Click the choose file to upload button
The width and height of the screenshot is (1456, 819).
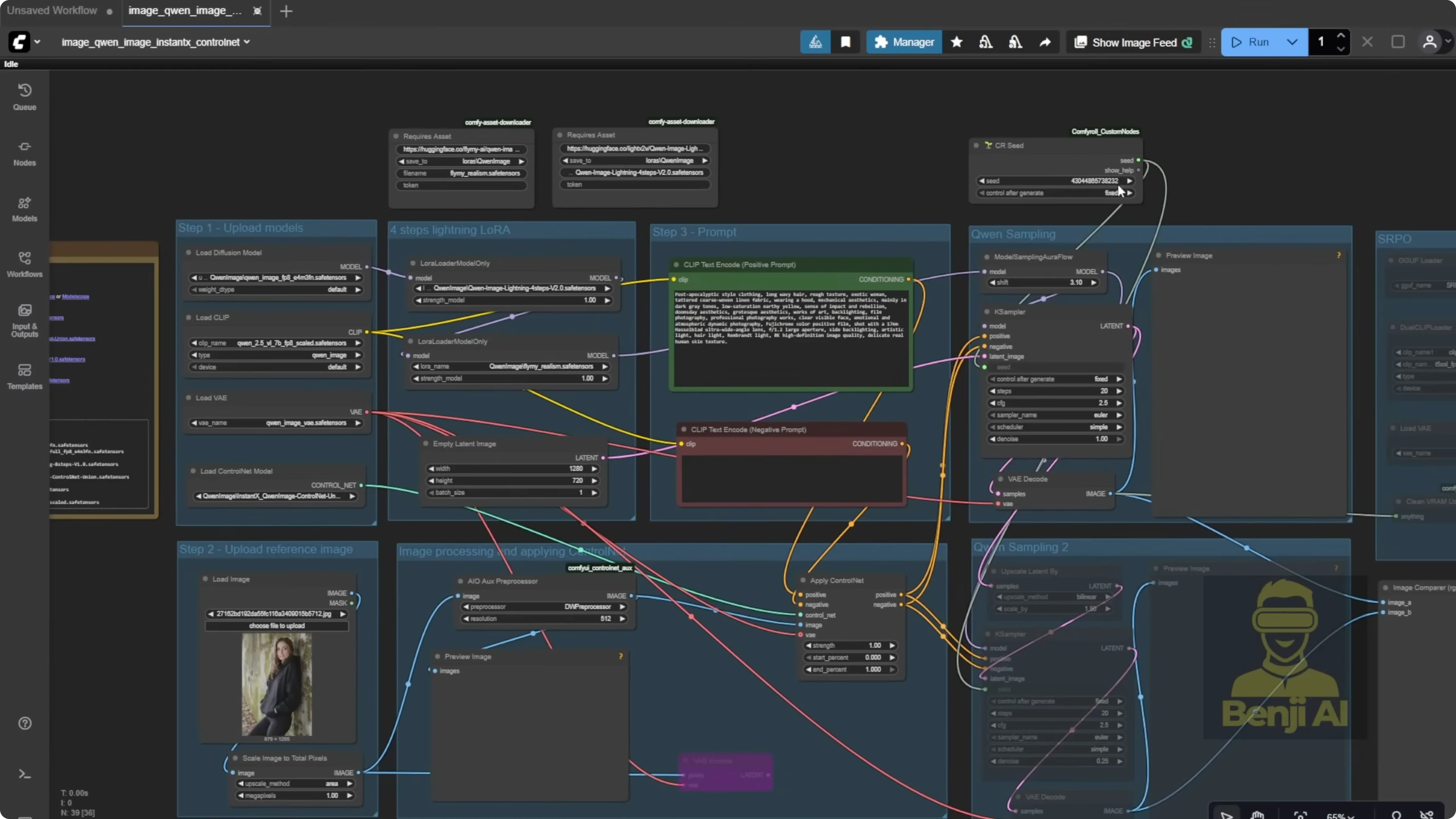pyautogui.click(x=277, y=626)
